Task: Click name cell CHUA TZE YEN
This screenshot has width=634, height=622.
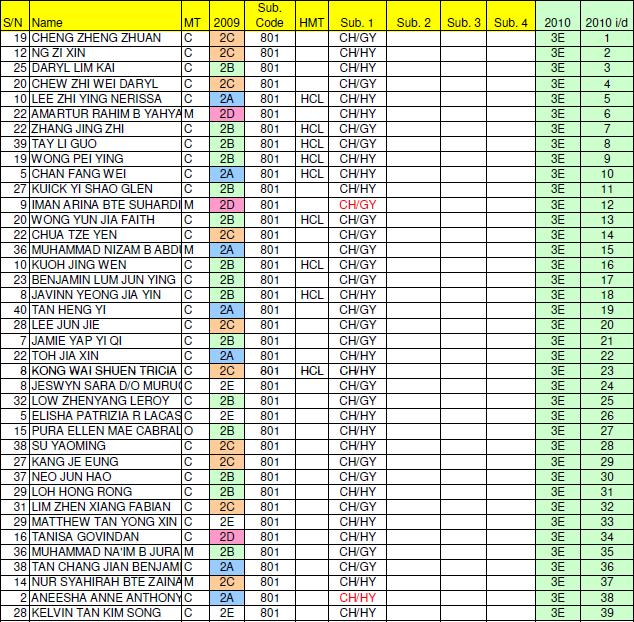Action: [x=105, y=235]
